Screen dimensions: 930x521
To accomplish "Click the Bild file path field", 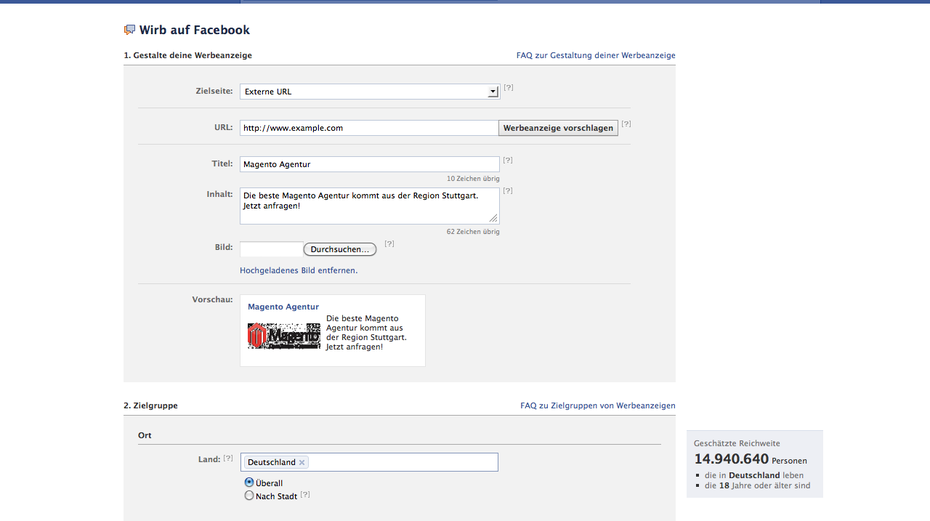I will [271, 249].
